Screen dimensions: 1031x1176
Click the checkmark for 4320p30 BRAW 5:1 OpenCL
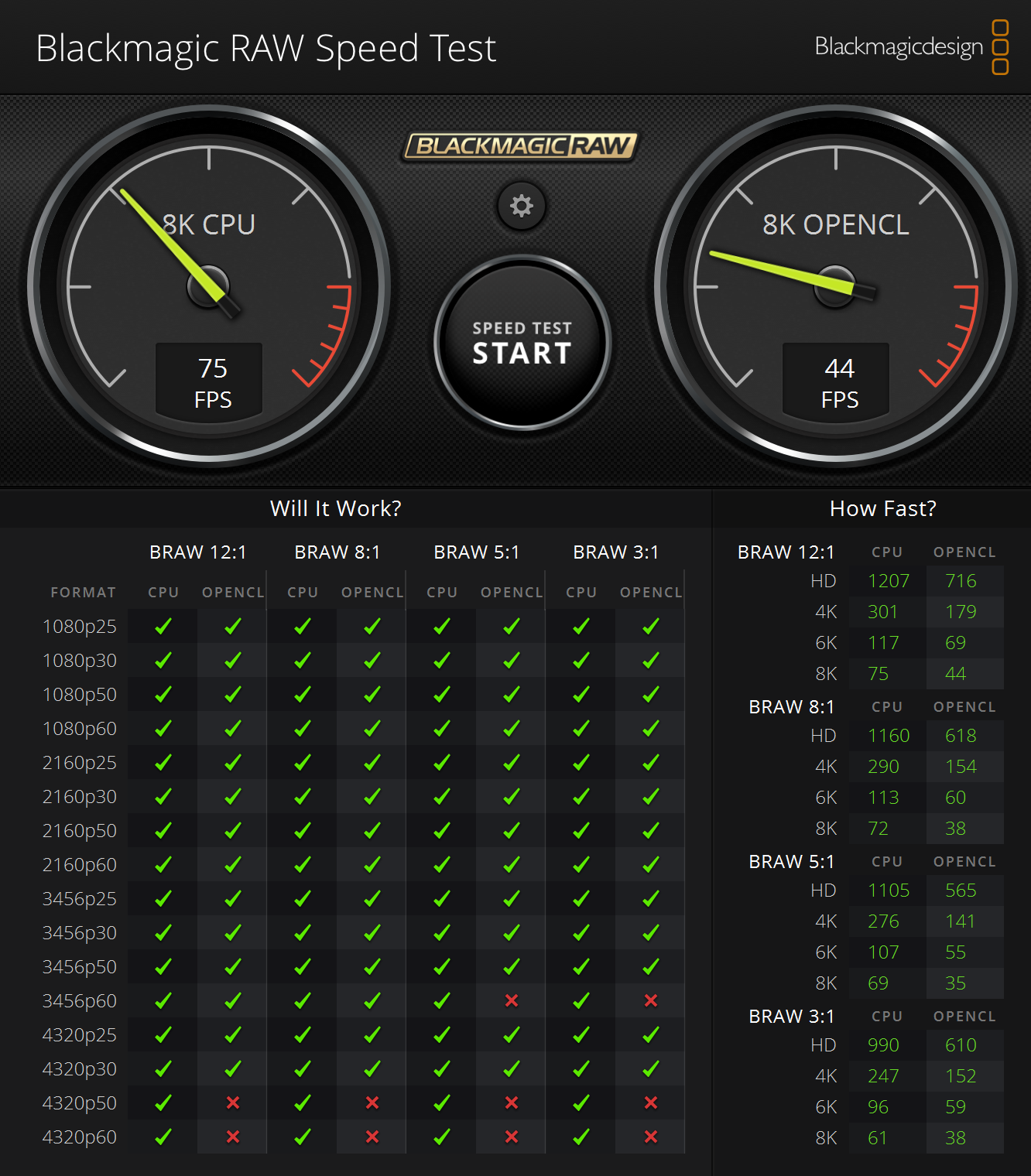(x=512, y=1068)
